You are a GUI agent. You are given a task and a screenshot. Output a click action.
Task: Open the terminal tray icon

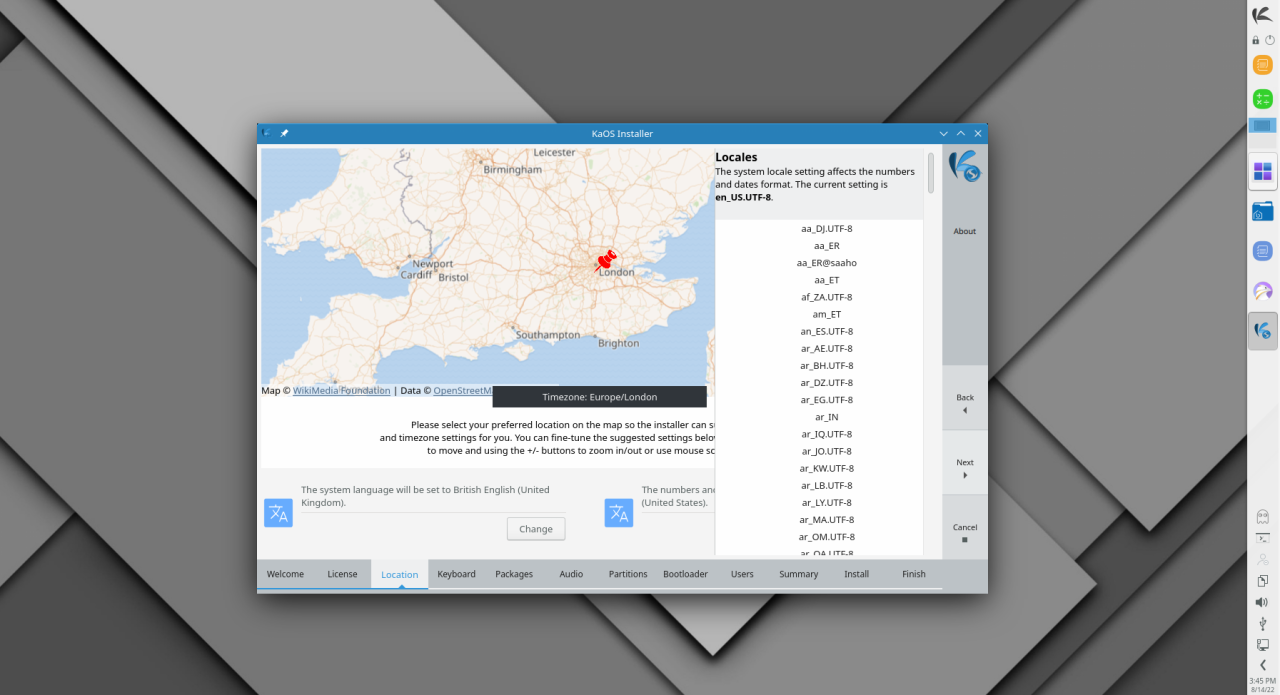[x=1262, y=538]
